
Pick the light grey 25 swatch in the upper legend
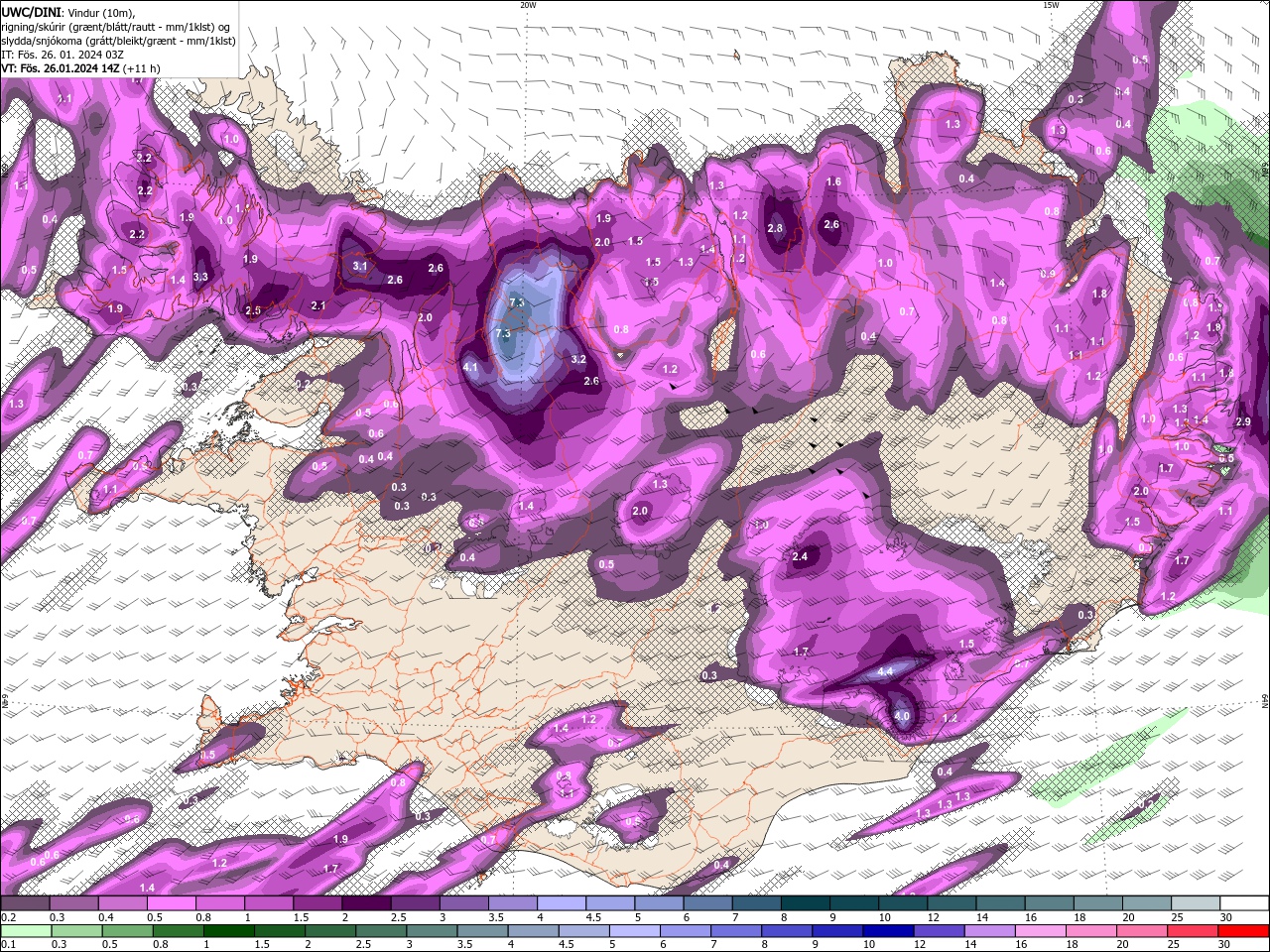click(x=1196, y=903)
